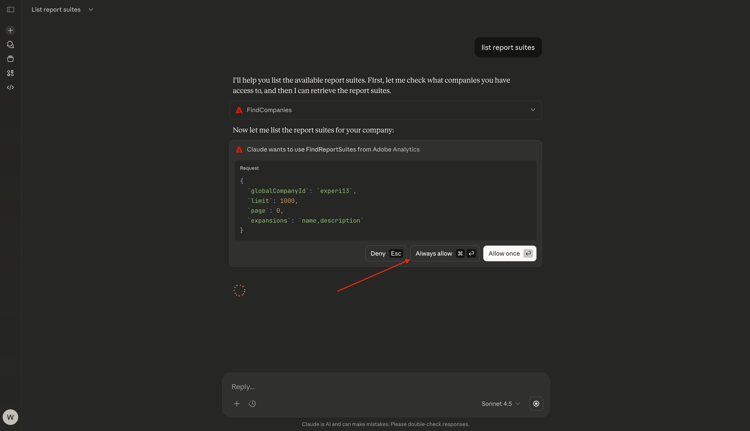
Task: Click the plus attachment icon in reply box
Action: point(237,404)
